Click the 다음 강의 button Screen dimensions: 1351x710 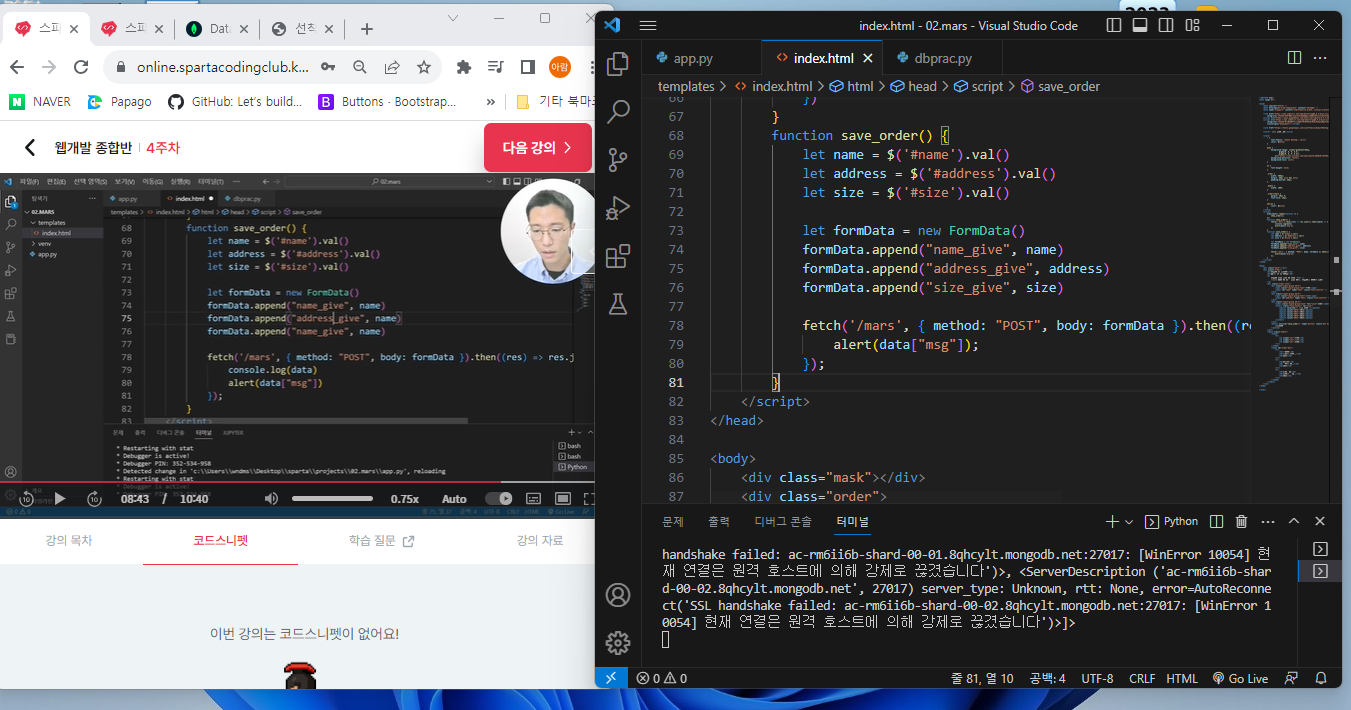(538, 148)
